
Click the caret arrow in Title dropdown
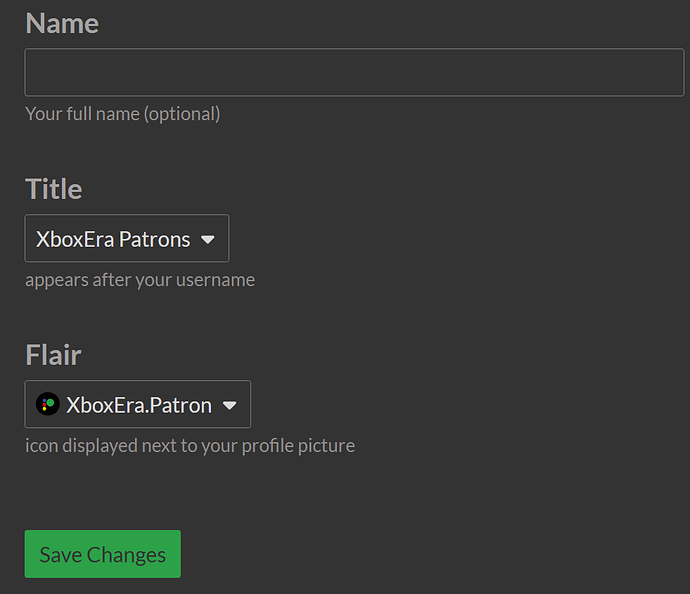pos(207,240)
